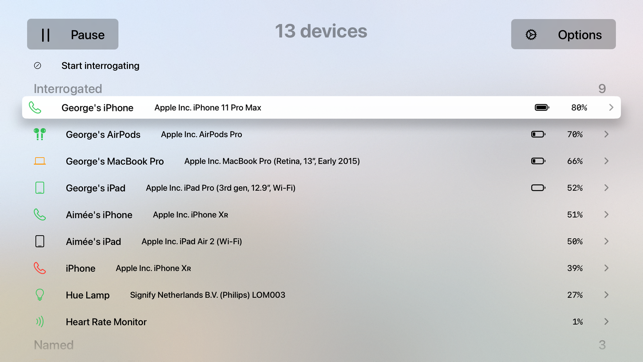Expand Aimée's iPad row chevron
This screenshot has width=643, height=362.
coord(606,241)
